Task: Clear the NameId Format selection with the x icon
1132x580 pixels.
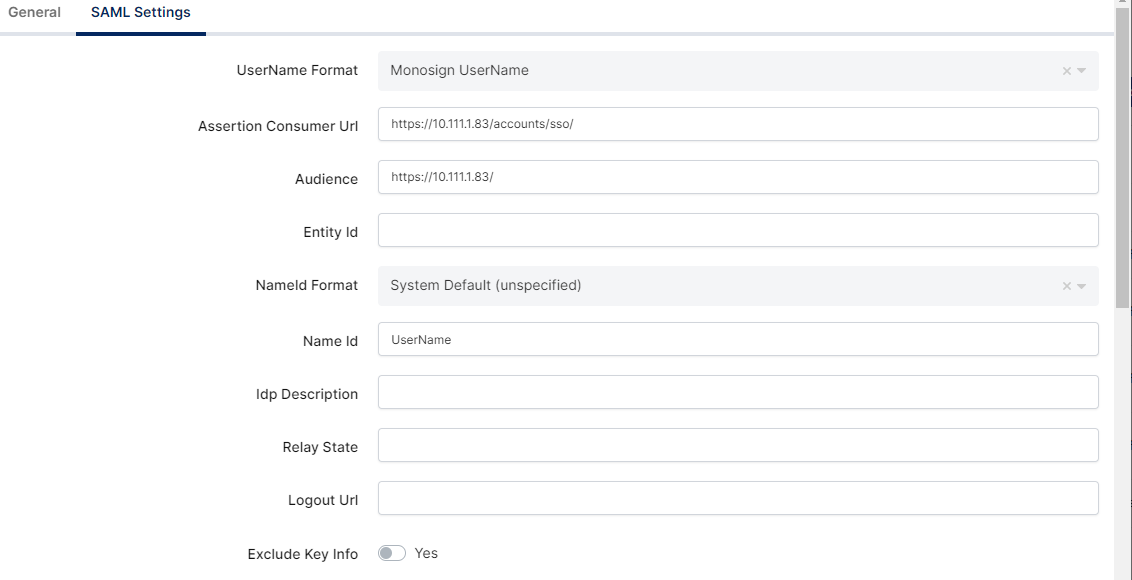Action: click(x=1066, y=286)
